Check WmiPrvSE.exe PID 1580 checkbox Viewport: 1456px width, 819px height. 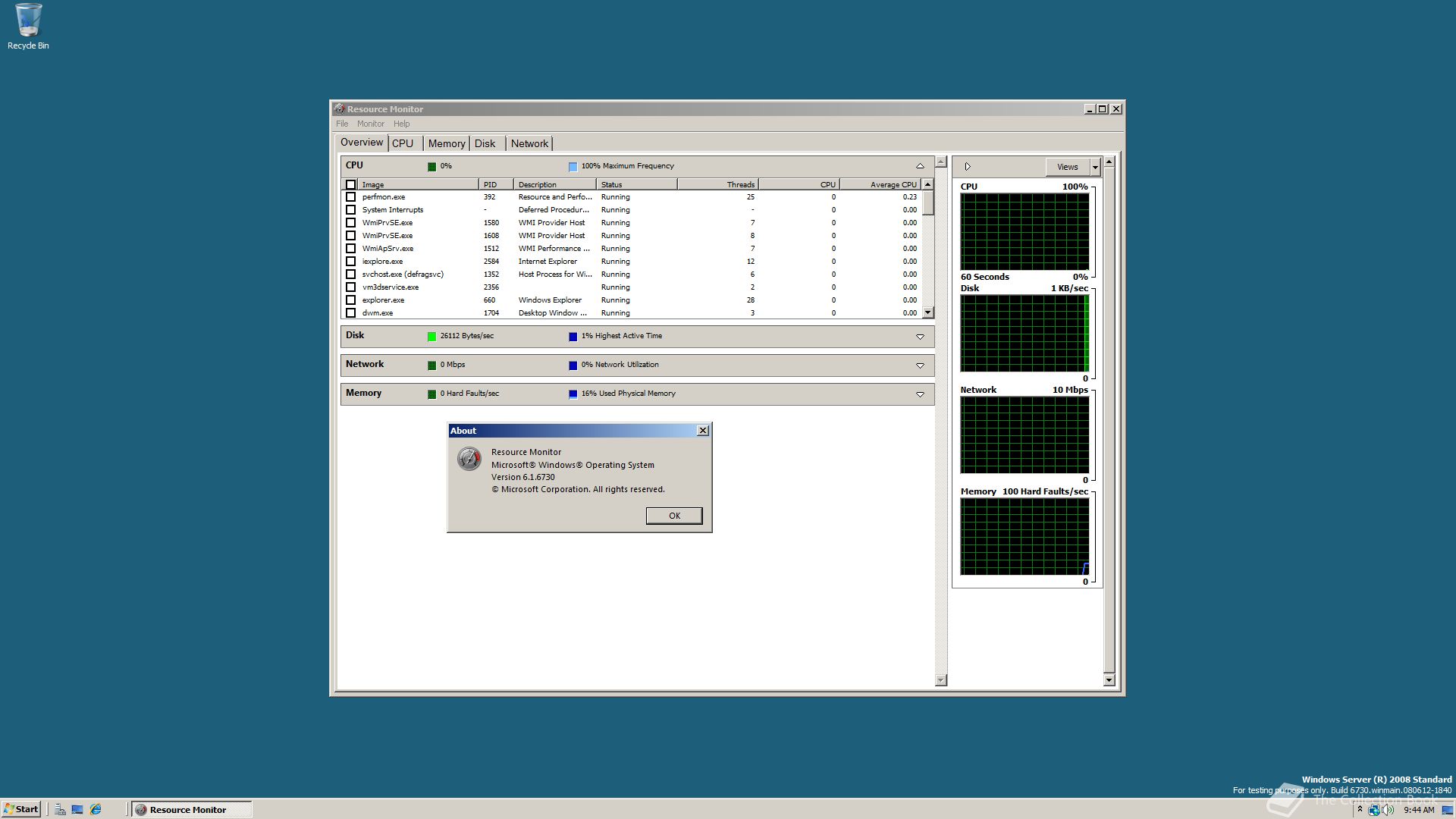click(x=350, y=223)
